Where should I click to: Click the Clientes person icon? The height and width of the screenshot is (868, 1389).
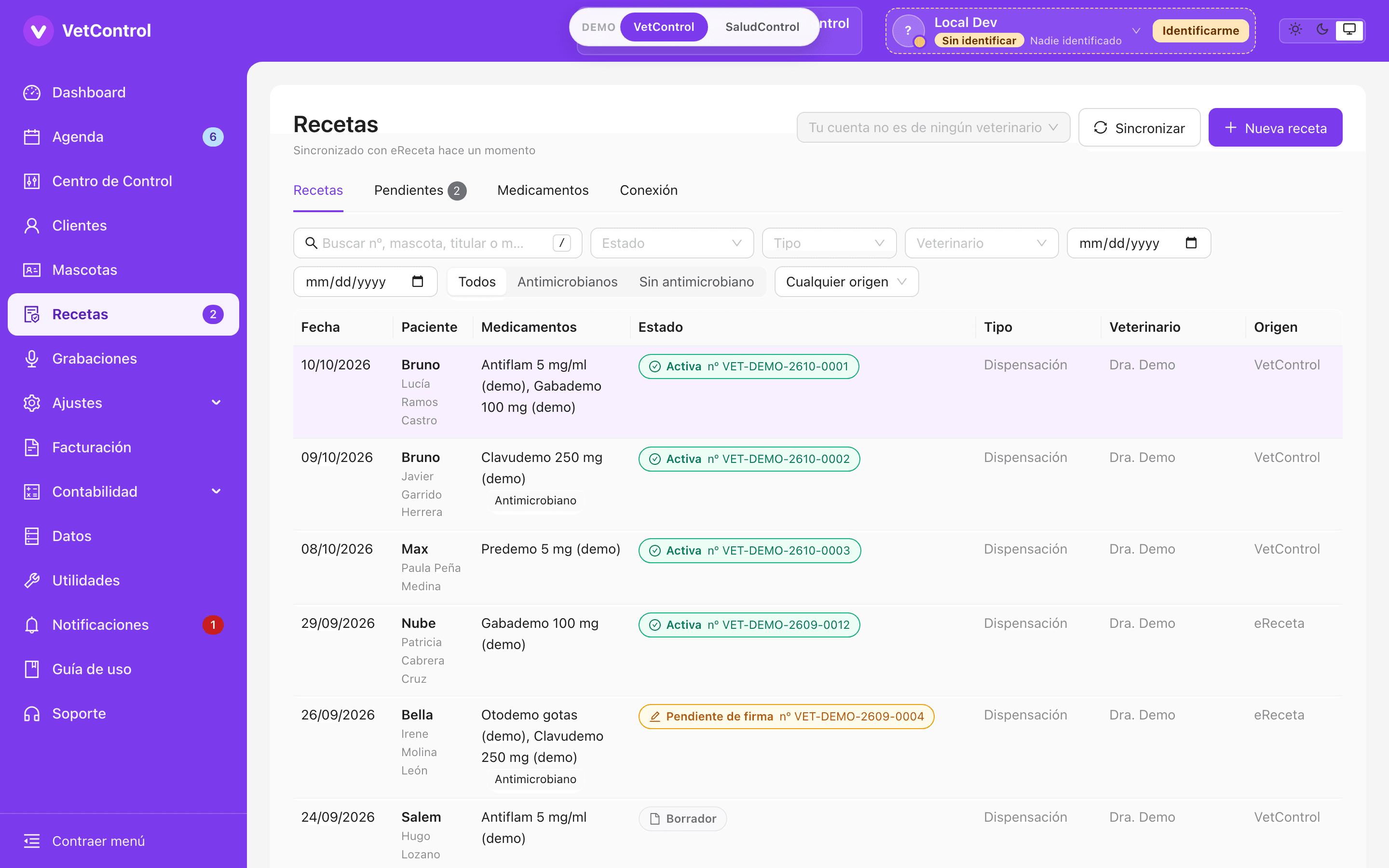click(31, 226)
